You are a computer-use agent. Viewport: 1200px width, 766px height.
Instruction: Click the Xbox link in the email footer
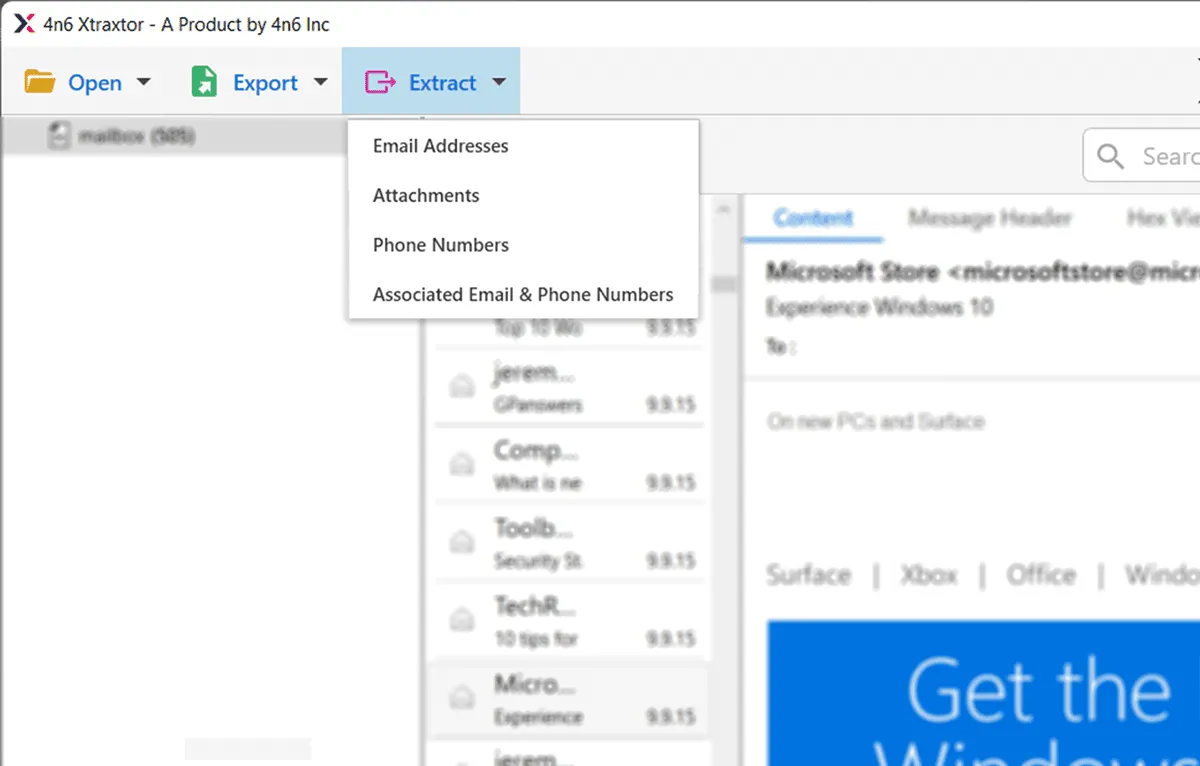coord(928,575)
